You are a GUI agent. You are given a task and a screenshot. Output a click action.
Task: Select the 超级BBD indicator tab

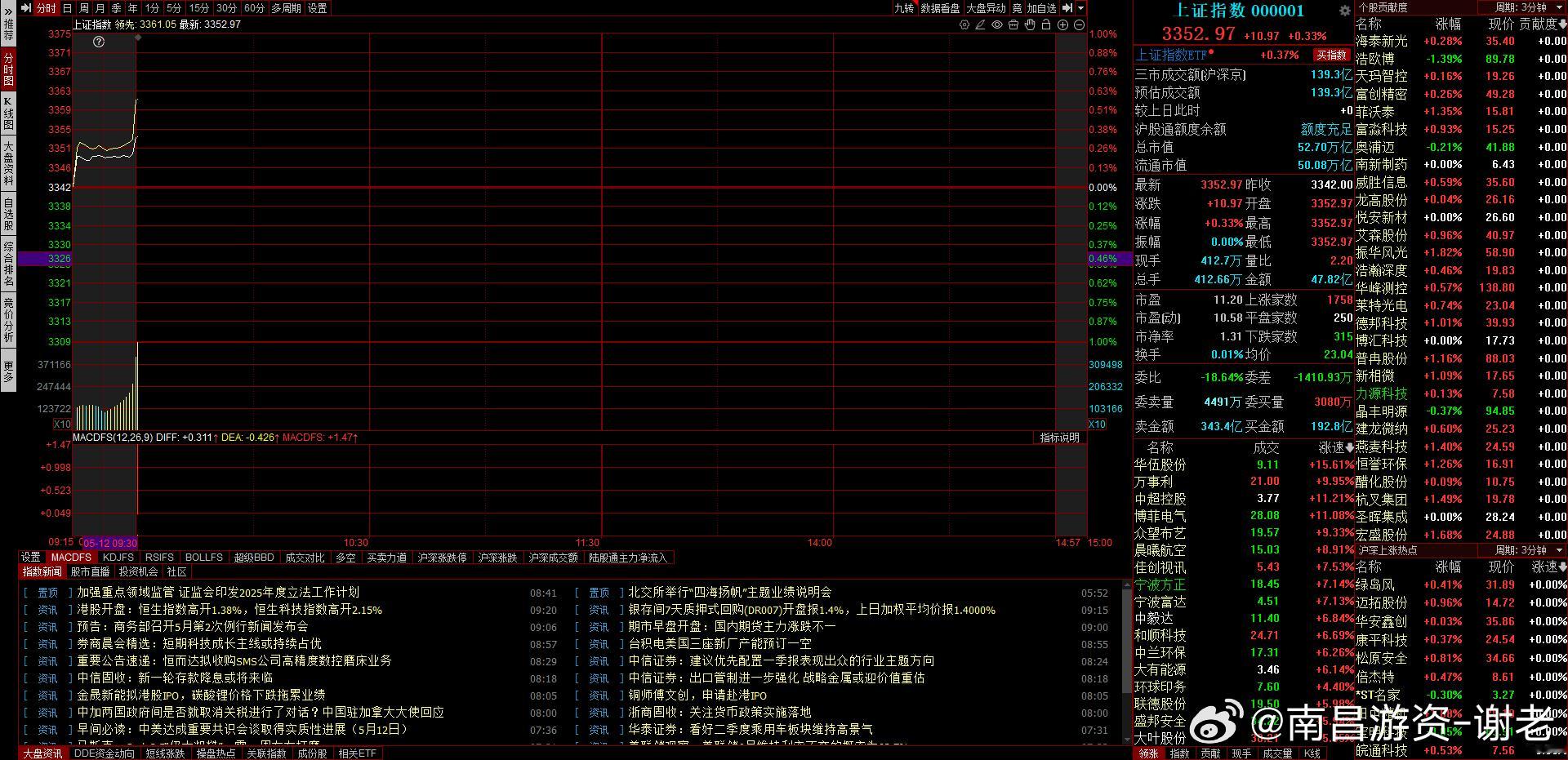tap(254, 558)
